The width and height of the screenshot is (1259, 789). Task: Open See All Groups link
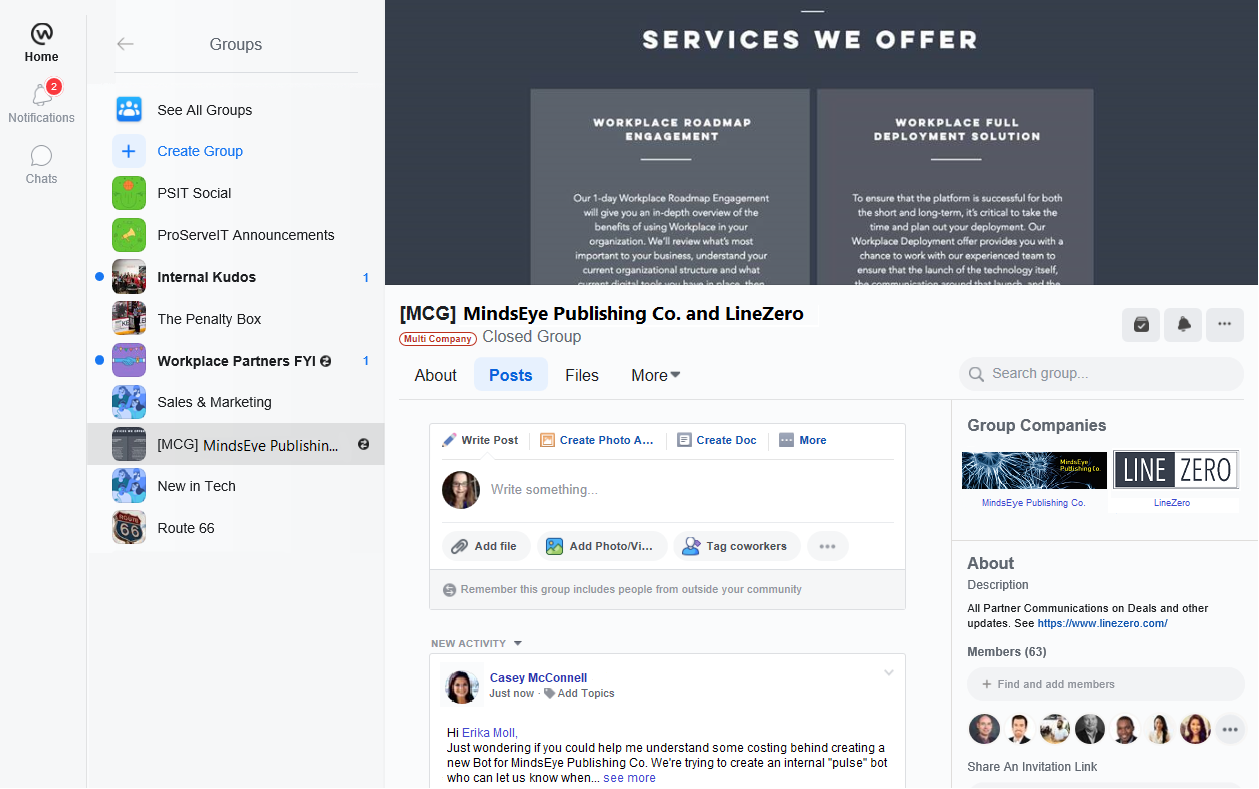[x=204, y=110]
